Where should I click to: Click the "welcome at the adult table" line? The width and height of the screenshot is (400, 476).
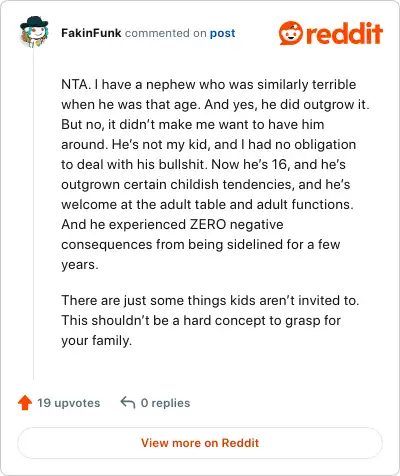tap(207, 204)
